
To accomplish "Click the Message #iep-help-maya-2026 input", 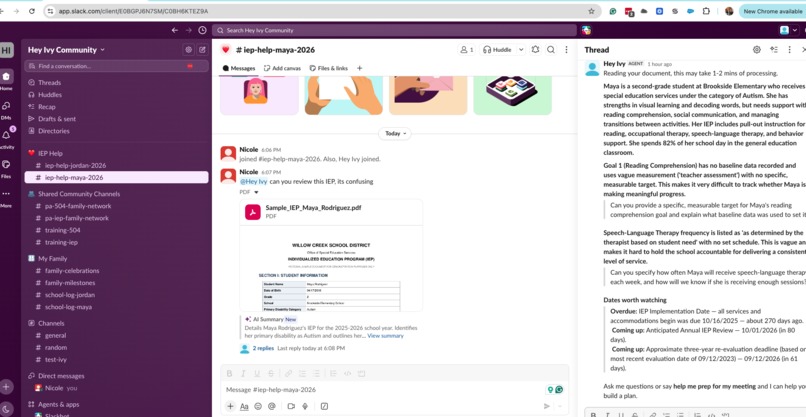I will [x=386, y=390].
